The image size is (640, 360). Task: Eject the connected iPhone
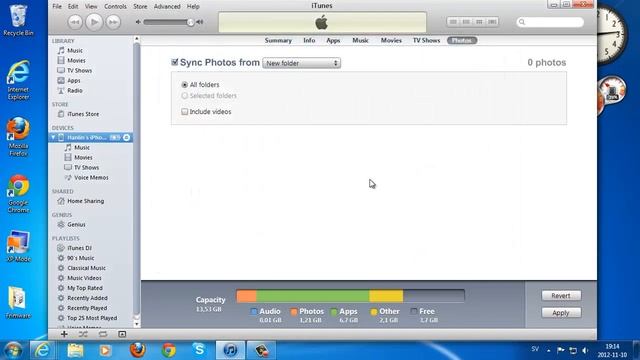click(127, 138)
